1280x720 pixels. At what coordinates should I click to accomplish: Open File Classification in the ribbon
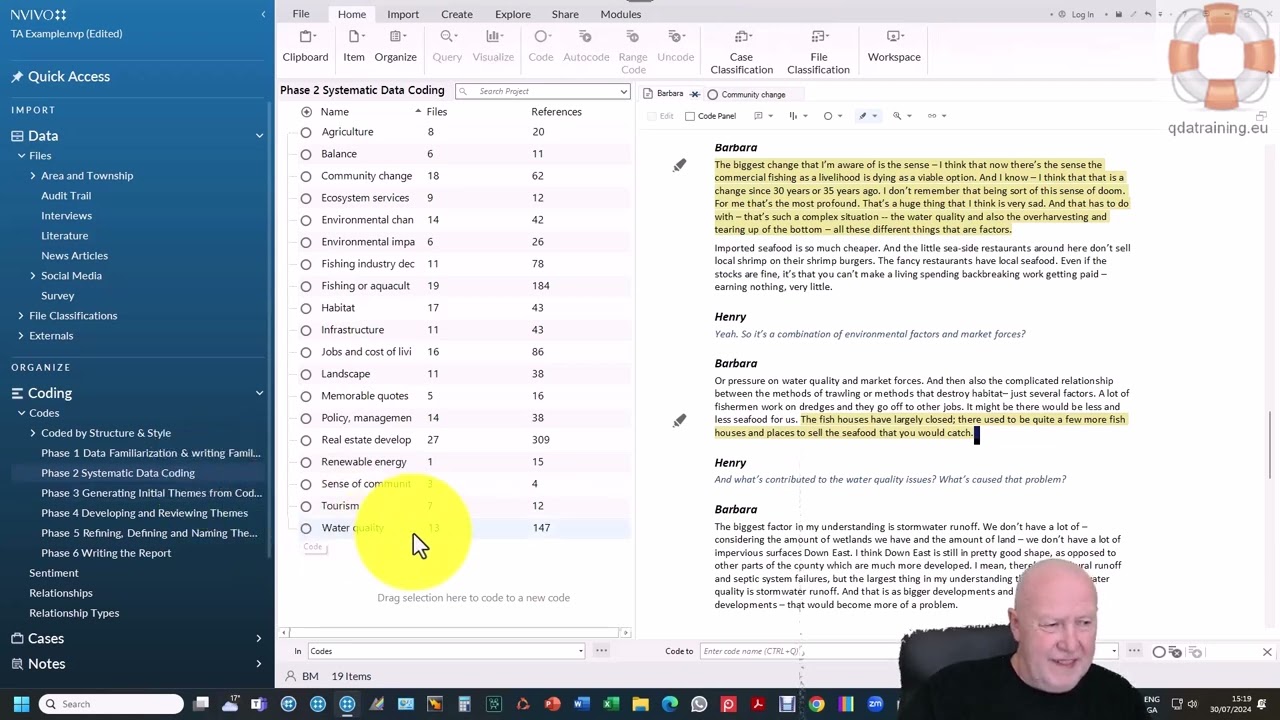pyautogui.click(x=818, y=52)
